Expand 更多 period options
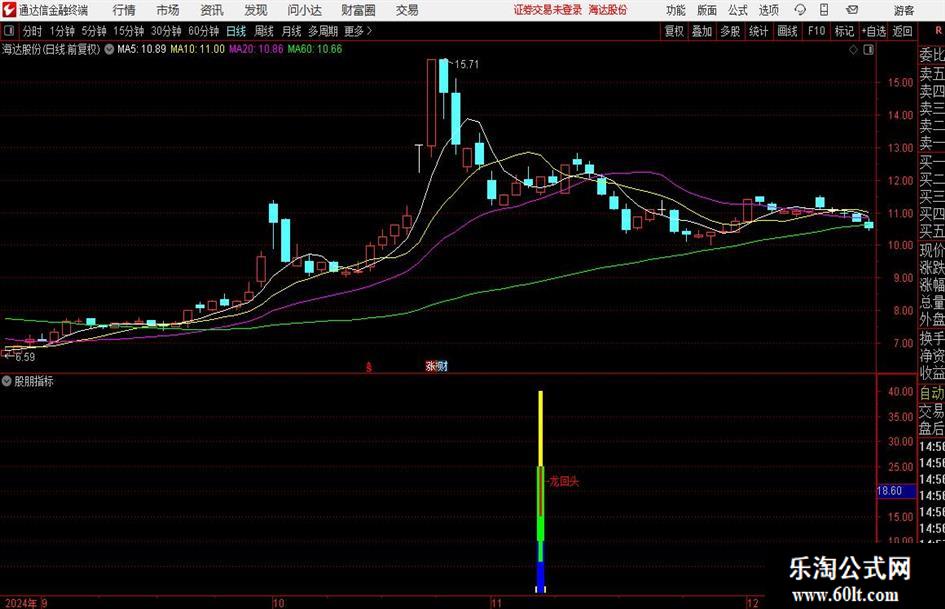Viewport: 945px width, 609px height. coord(358,31)
